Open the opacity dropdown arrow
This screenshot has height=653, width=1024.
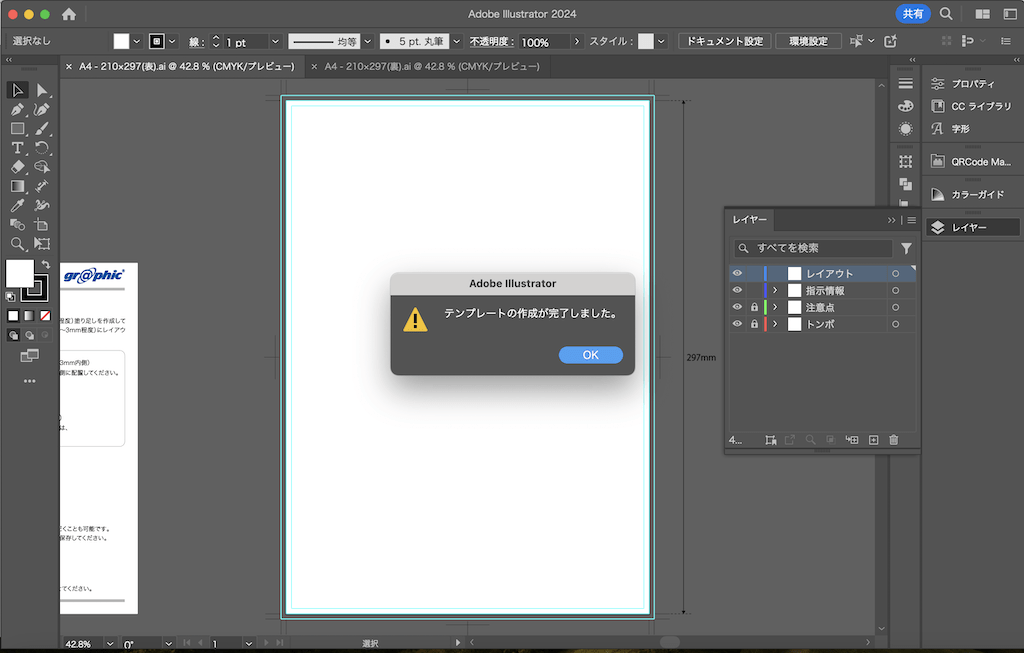(x=577, y=42)
